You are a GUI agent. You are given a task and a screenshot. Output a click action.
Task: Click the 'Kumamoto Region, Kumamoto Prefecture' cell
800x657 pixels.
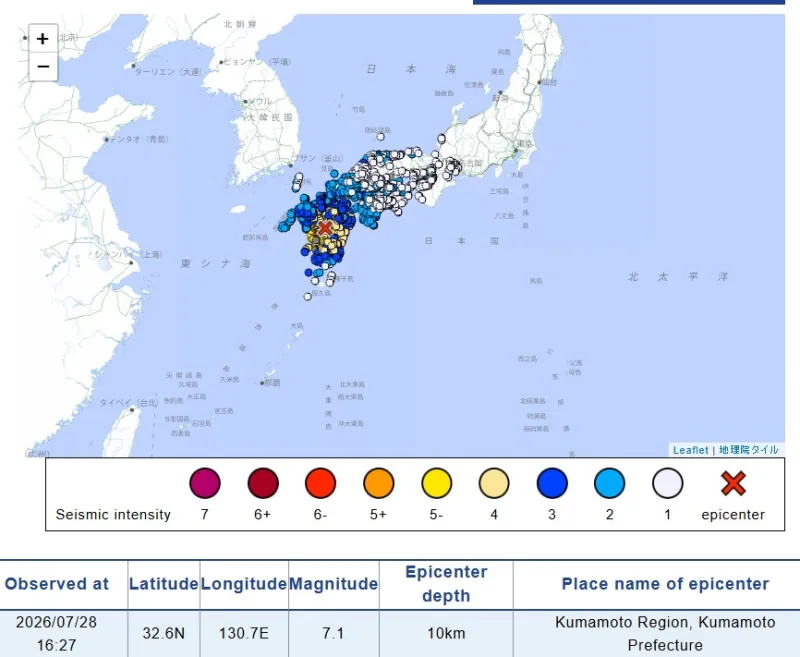coord(665,633)
